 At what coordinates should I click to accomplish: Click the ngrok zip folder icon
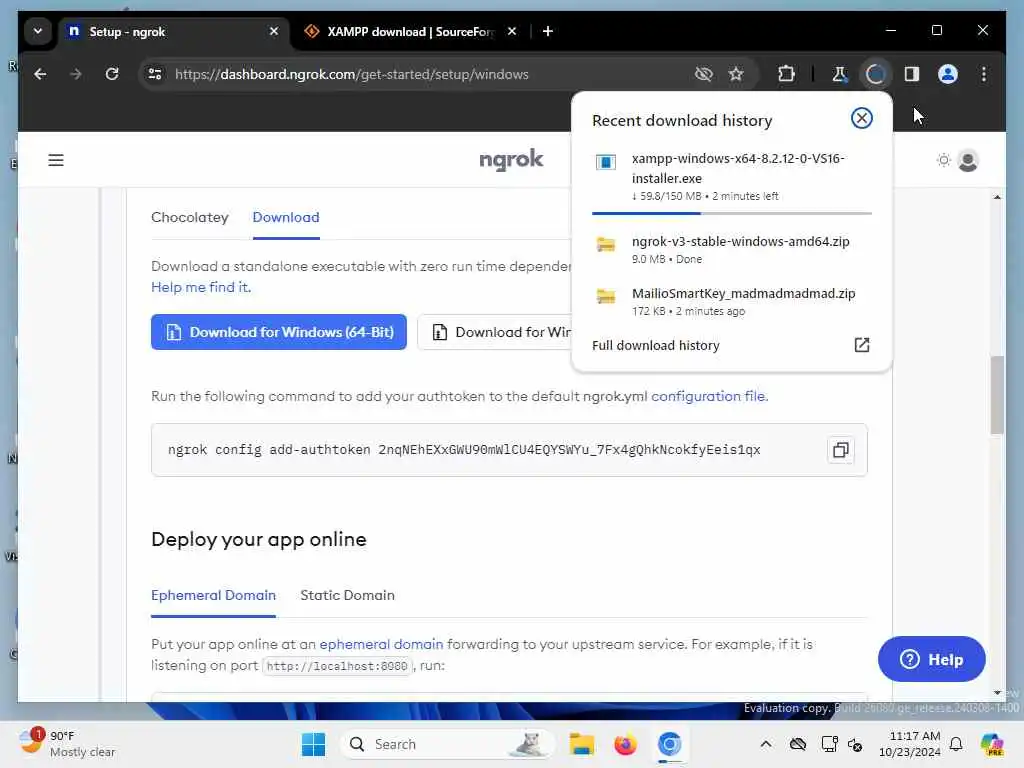[605, 244]
